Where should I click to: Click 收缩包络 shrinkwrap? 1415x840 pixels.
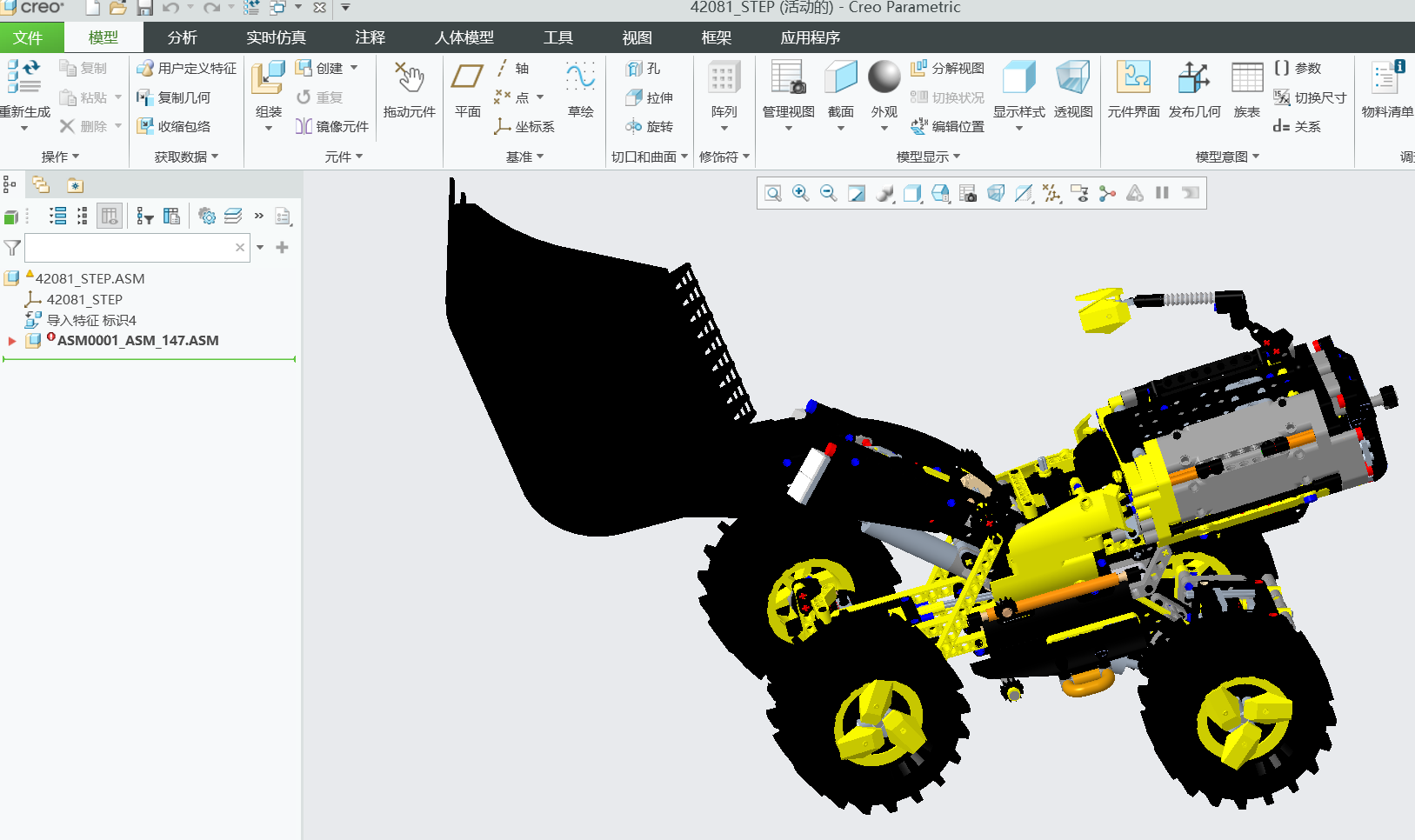[x=173, y=126]
